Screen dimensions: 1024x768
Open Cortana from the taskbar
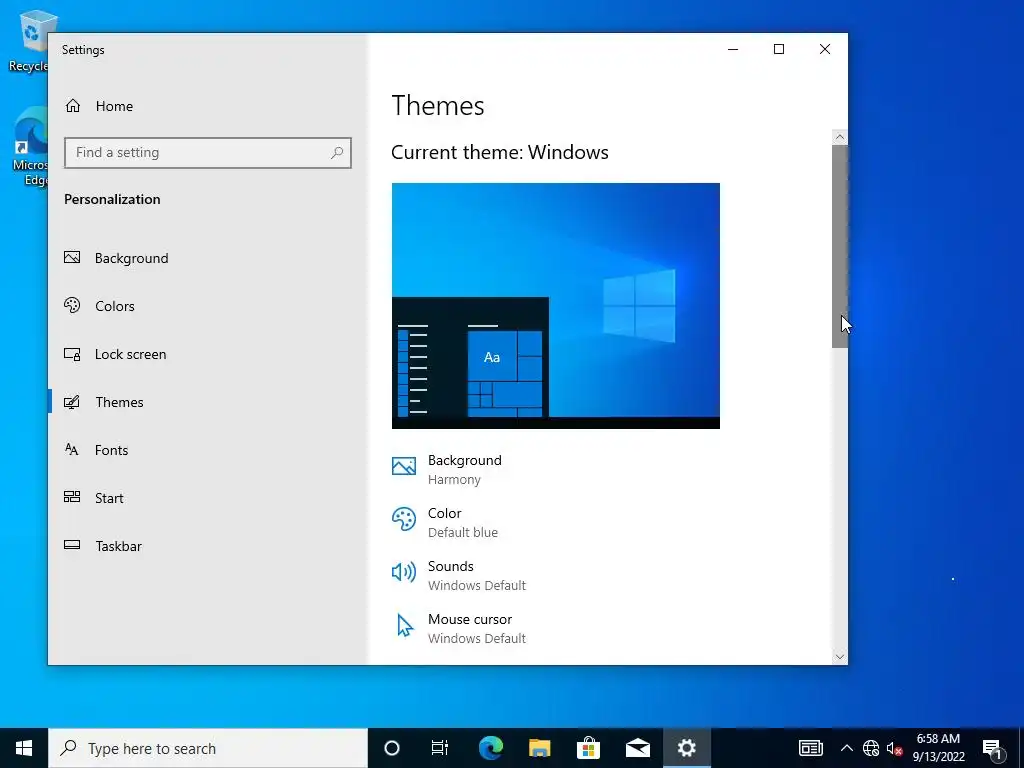(x=392, y=748)
